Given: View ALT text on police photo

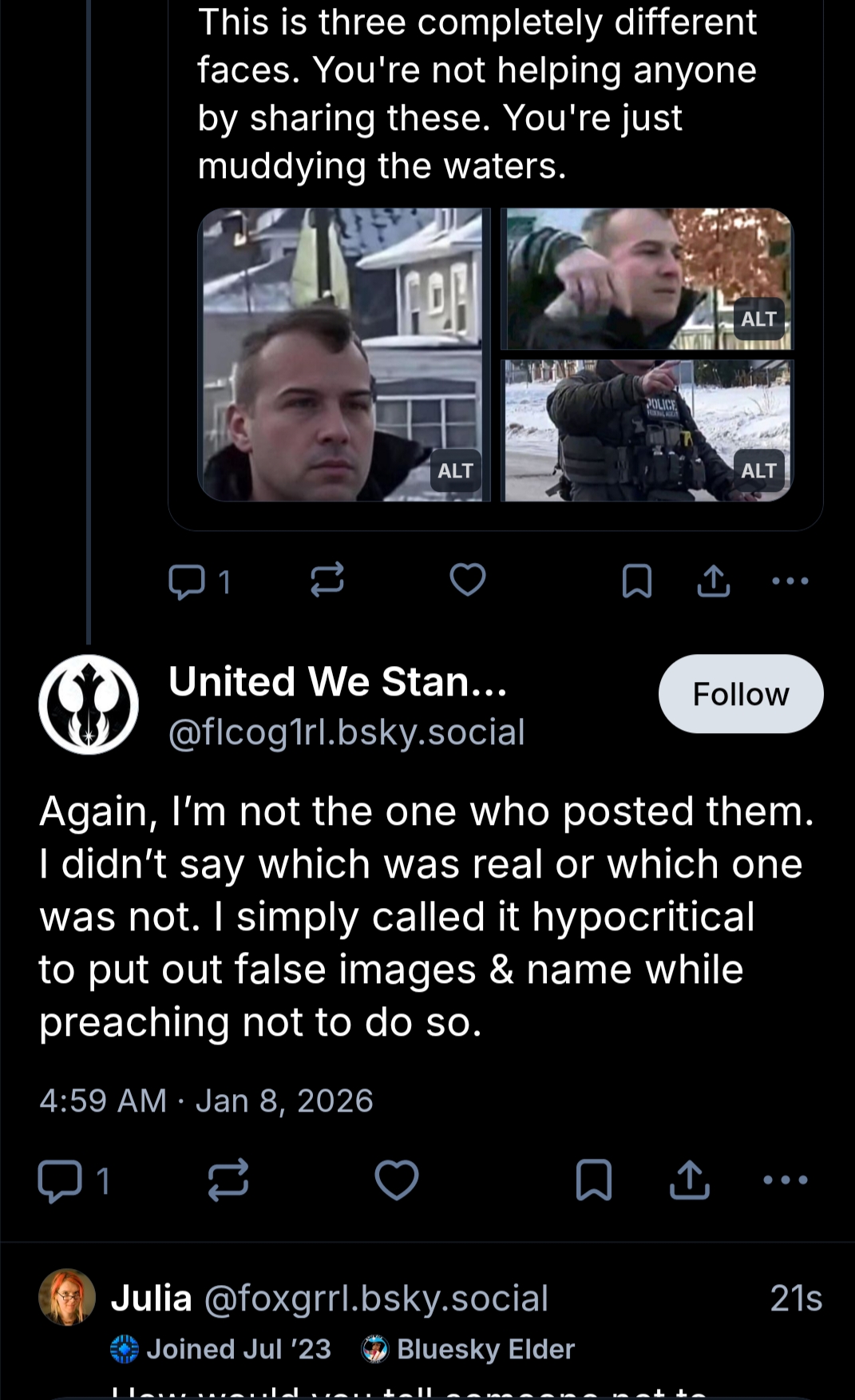Looking at the screenshot, I should [758, 471].
